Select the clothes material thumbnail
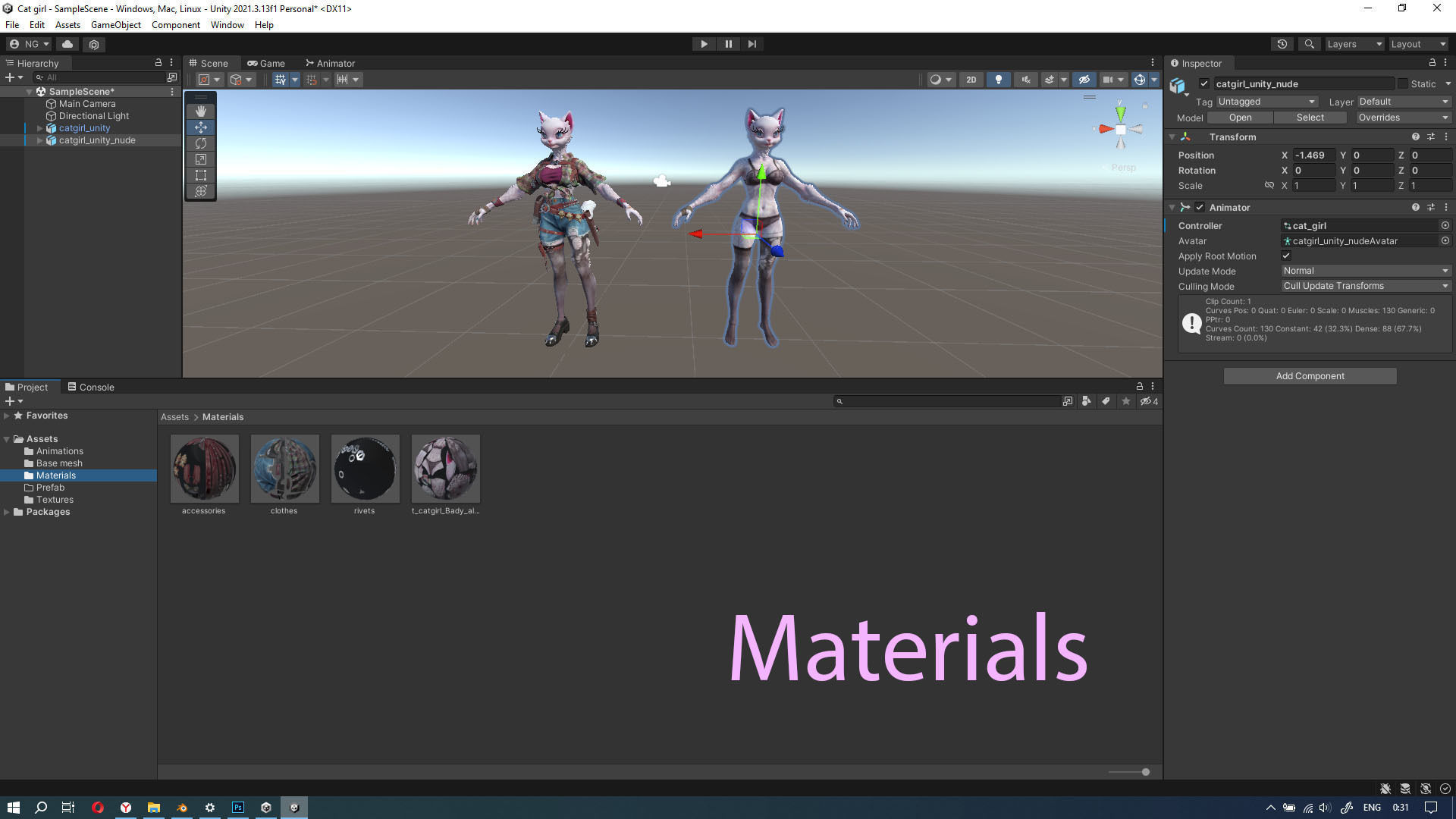Image resolution: width=1456 pixels, height=819 pixels. (285, 469)
